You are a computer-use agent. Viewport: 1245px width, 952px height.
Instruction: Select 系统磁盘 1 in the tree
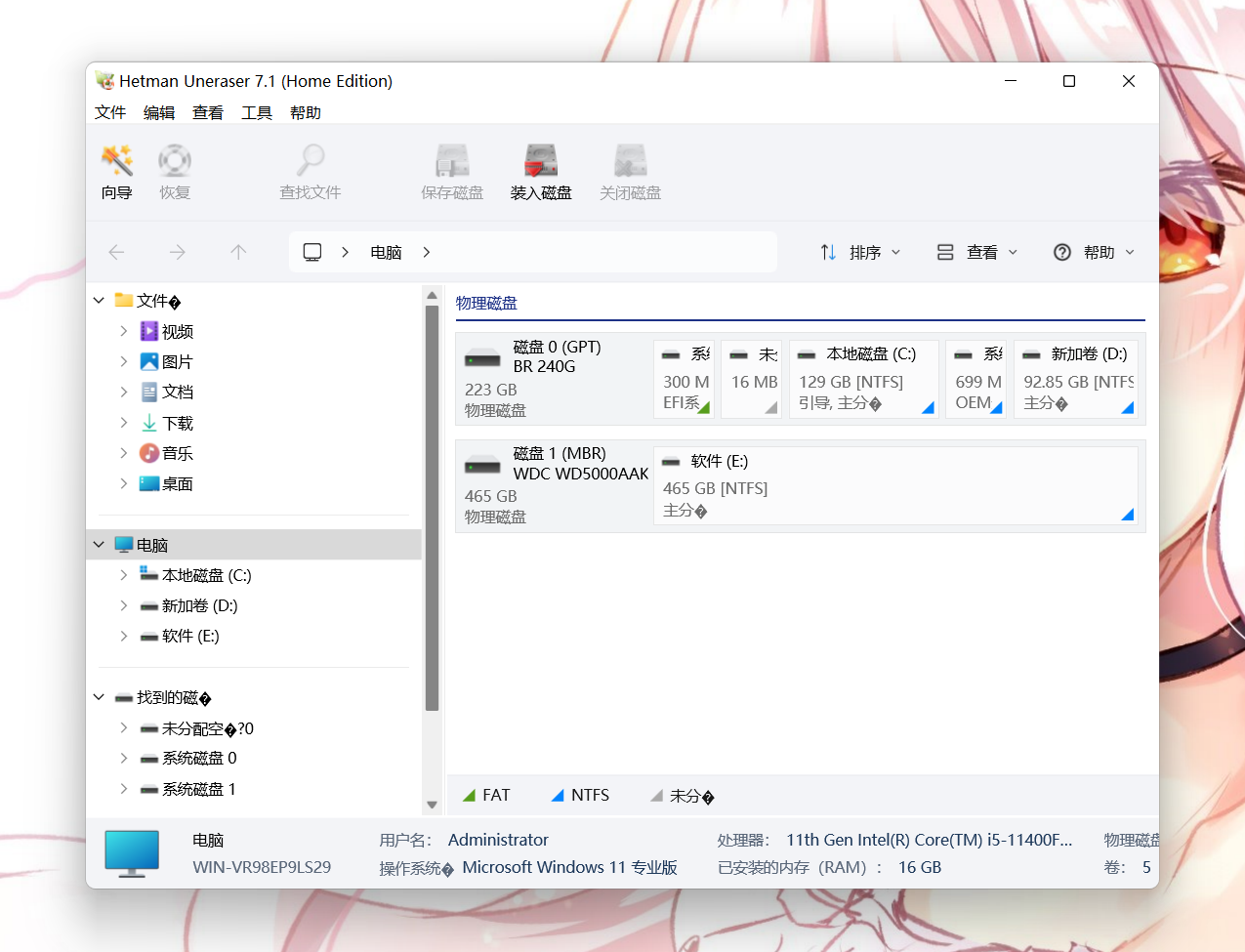pos(188,789)
